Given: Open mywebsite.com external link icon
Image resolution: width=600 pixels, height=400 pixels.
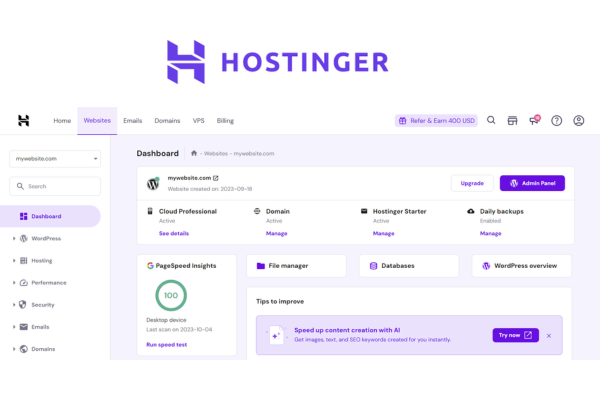Looking at the screenshot, I should (216, 178).
